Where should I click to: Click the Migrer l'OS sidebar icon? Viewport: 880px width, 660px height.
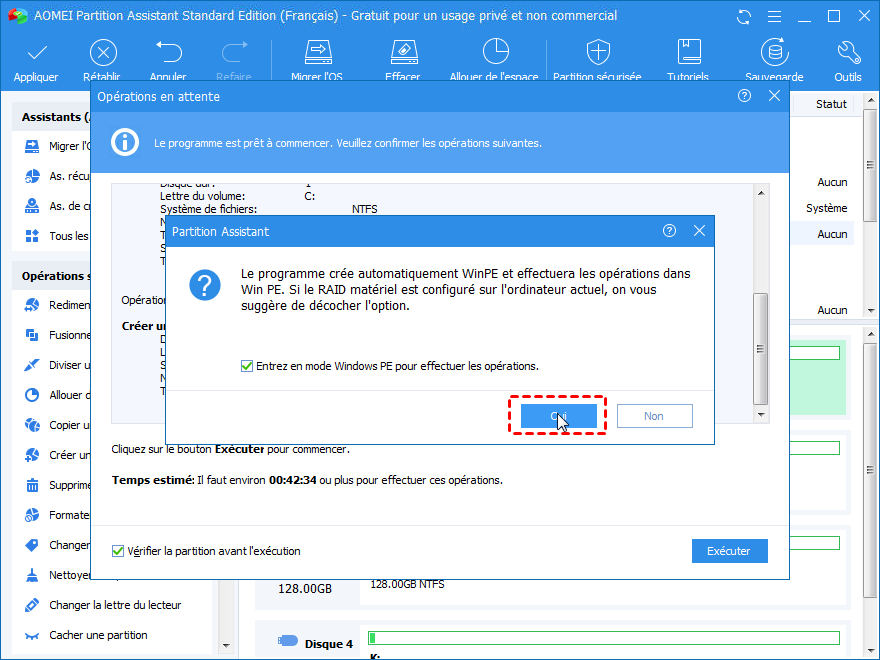32,146
